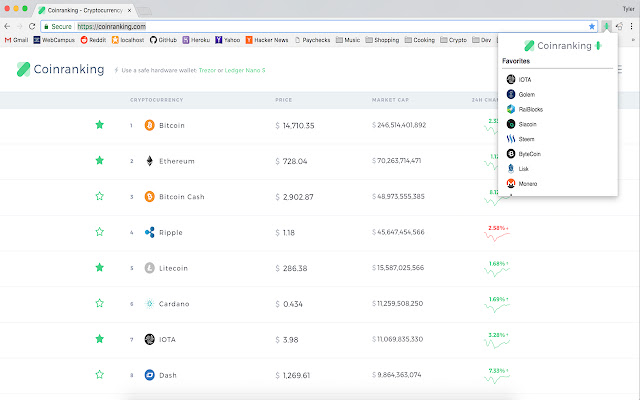Toggle the Litecoin favorite star
Viewport: 640px width, 400px height.
(x=100, y=267)
